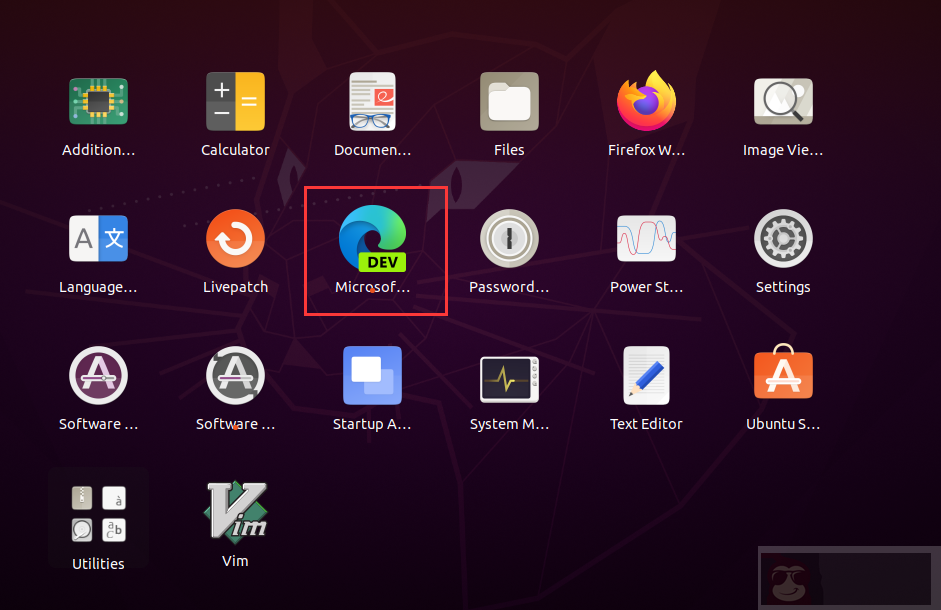
Task: Open the Vim editor
Action: point(235,512)
